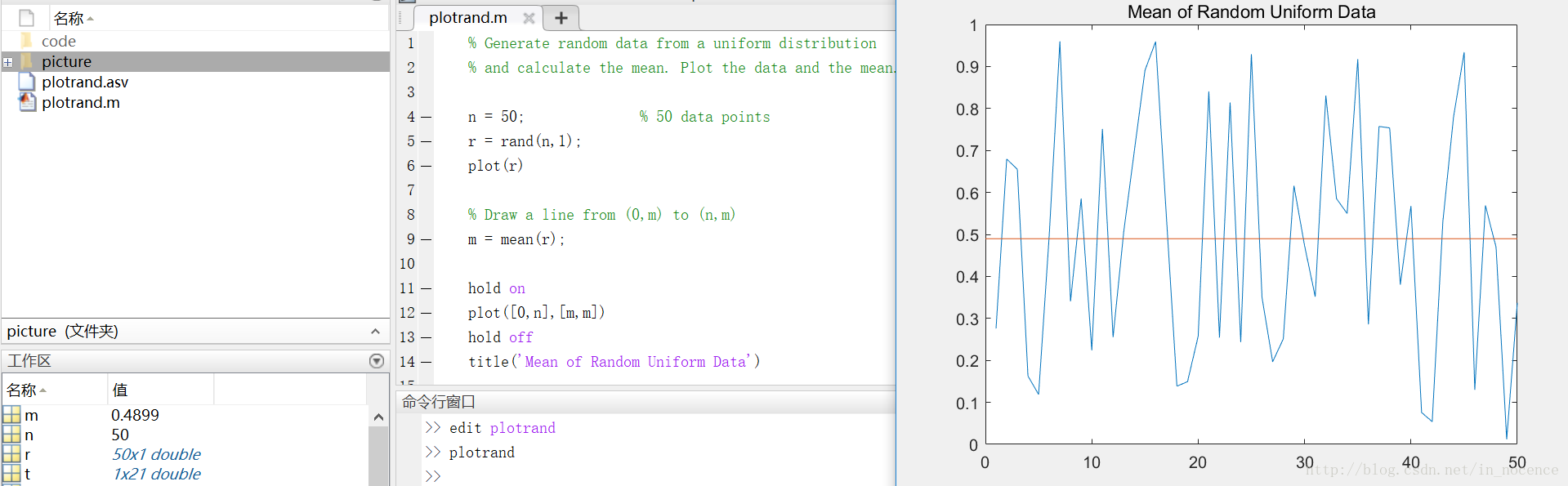The height and width of the screenshot is (486, 1568).
Task: Click the code folder icon
Action: pyautogui.click(x=27, y=41)
